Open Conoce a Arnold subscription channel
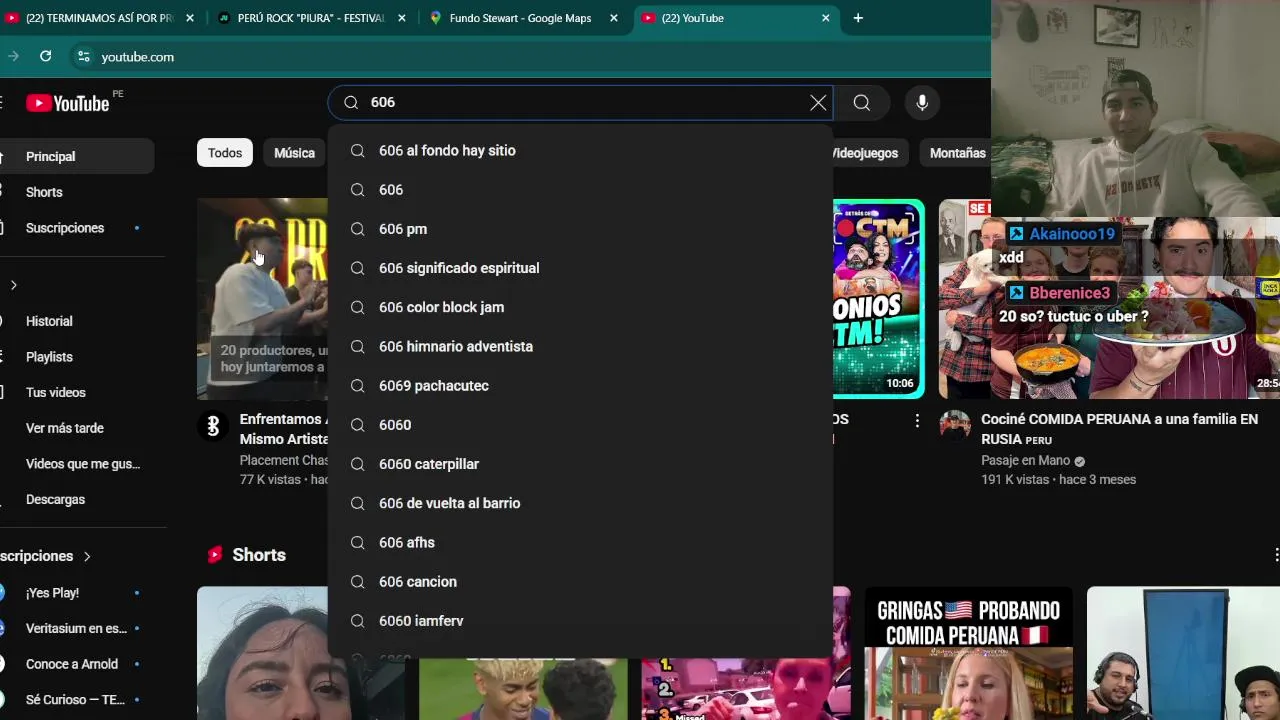 pyautogui.click(x=77, y=664)
